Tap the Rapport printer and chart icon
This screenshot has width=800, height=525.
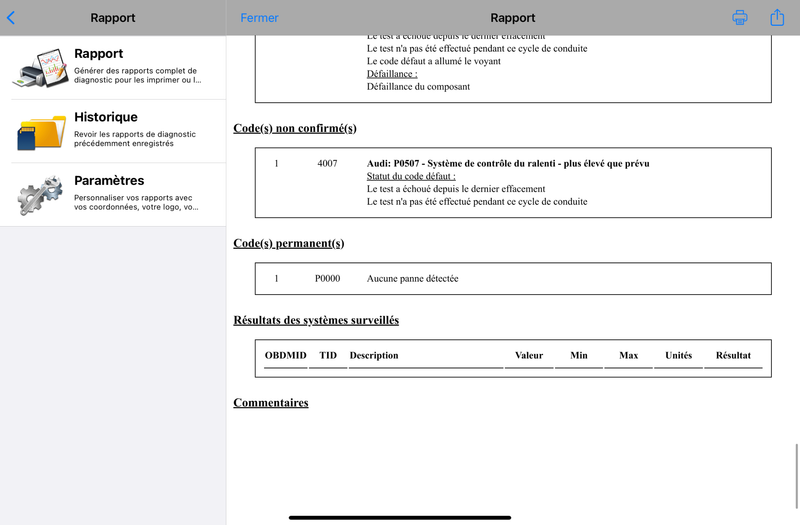(x=41, y=68)
